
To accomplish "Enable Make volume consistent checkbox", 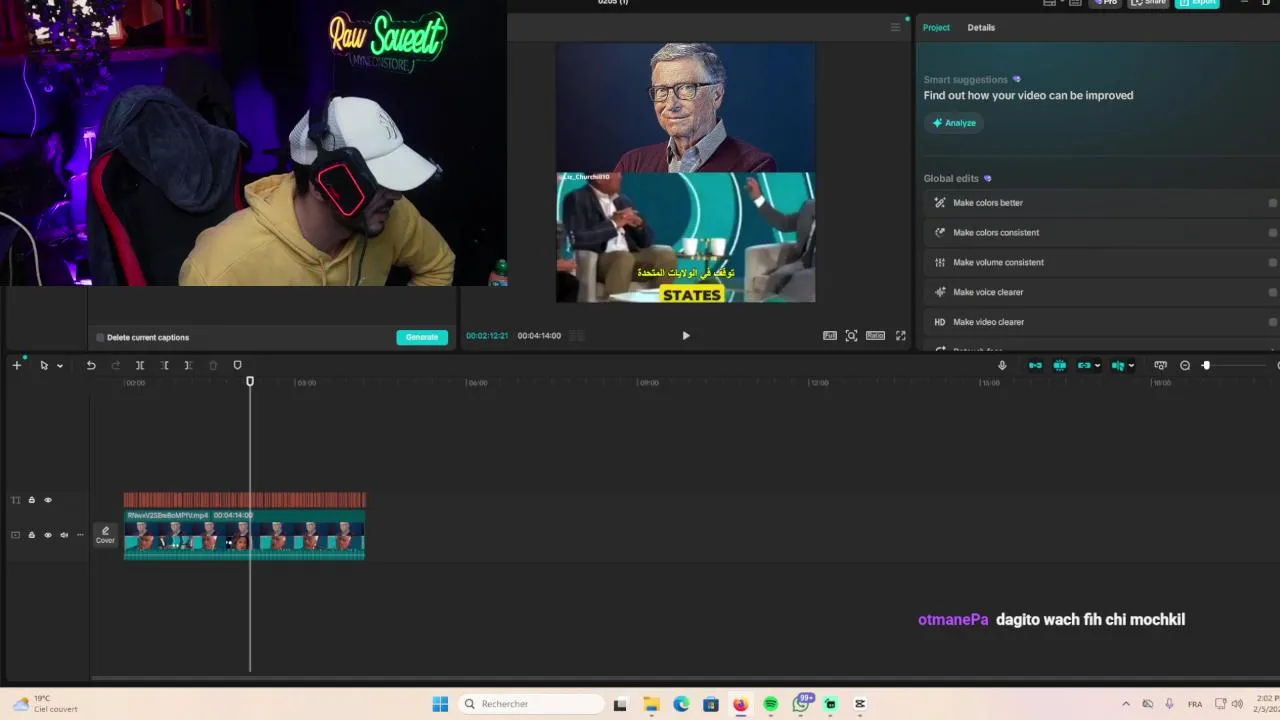I will (x=1272, y=263).
